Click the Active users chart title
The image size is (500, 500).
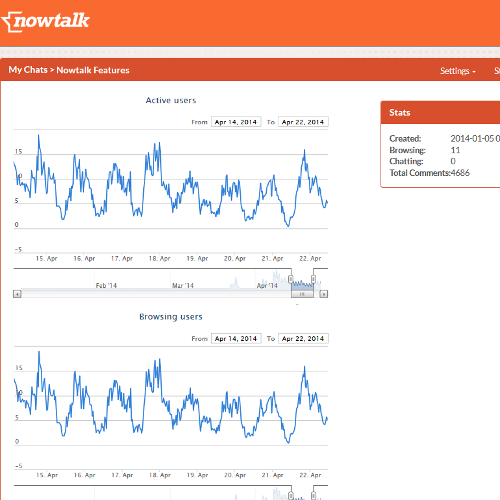[171, 100]
